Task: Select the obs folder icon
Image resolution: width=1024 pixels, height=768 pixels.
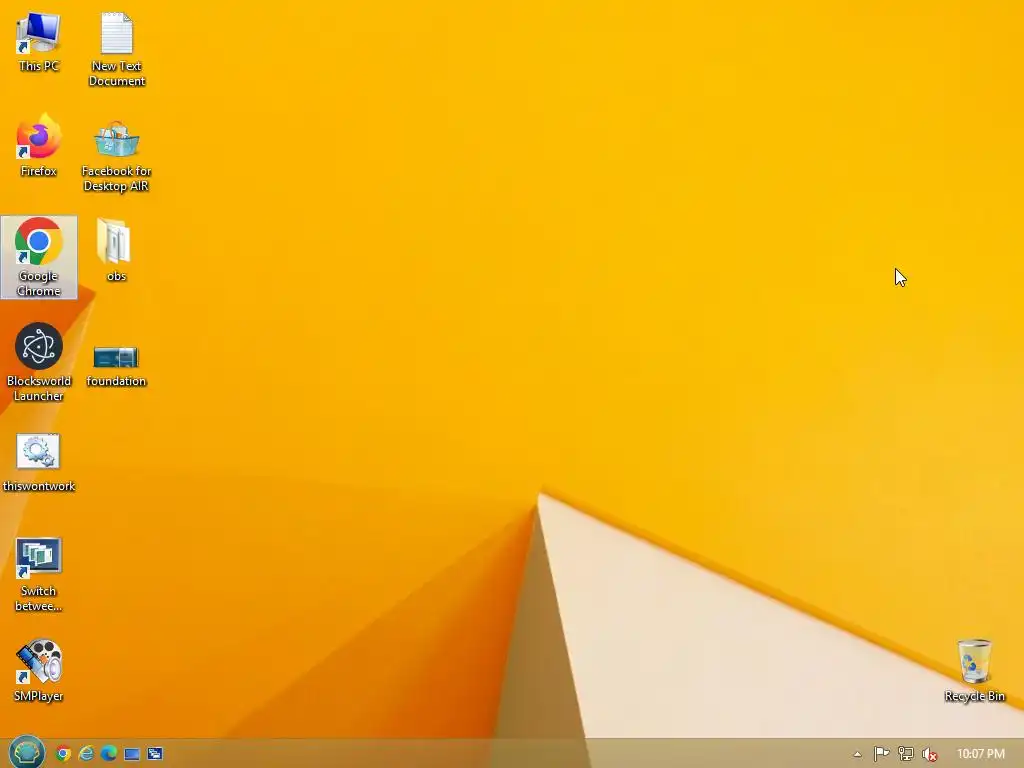Action: (x=116, y=251)
